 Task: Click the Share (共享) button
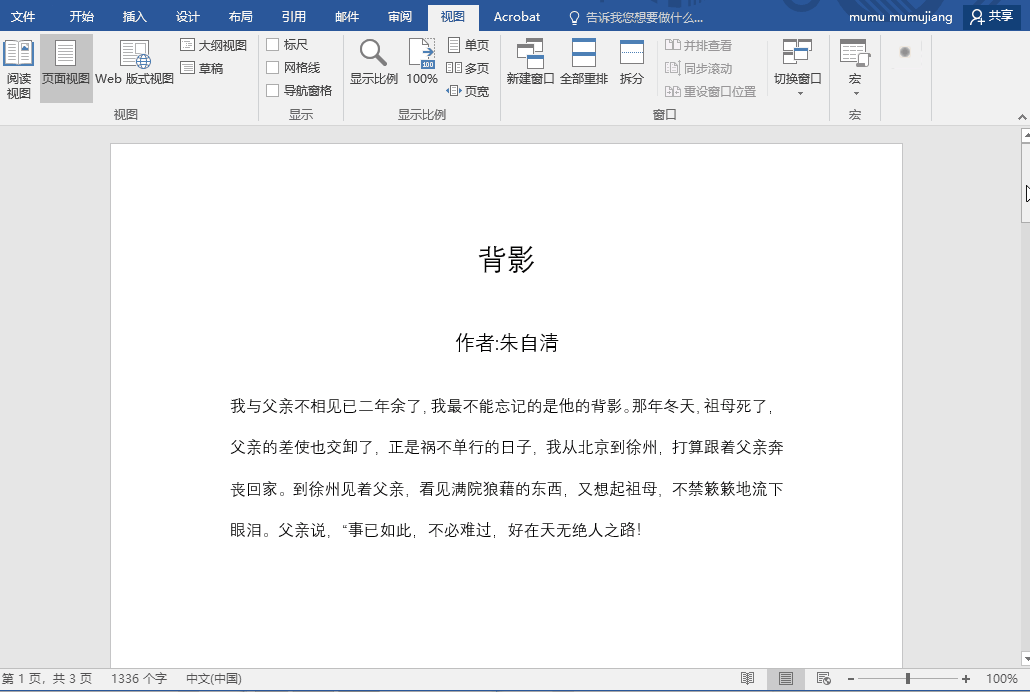tap(992, 16)
